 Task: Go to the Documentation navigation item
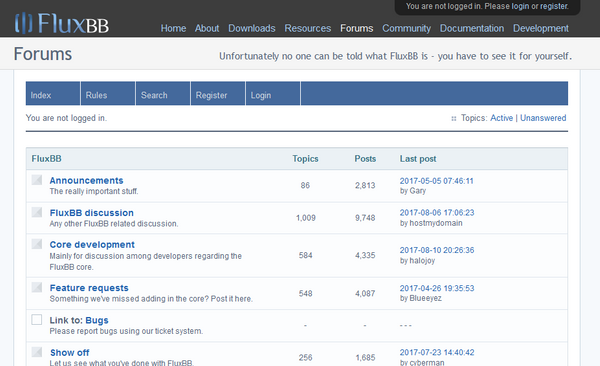coord(472,28)
